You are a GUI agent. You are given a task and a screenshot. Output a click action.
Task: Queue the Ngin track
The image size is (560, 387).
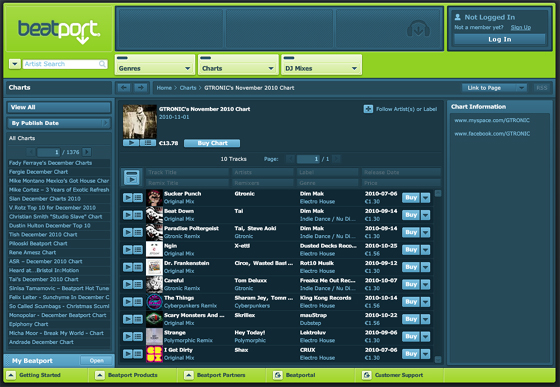[138, 250]
